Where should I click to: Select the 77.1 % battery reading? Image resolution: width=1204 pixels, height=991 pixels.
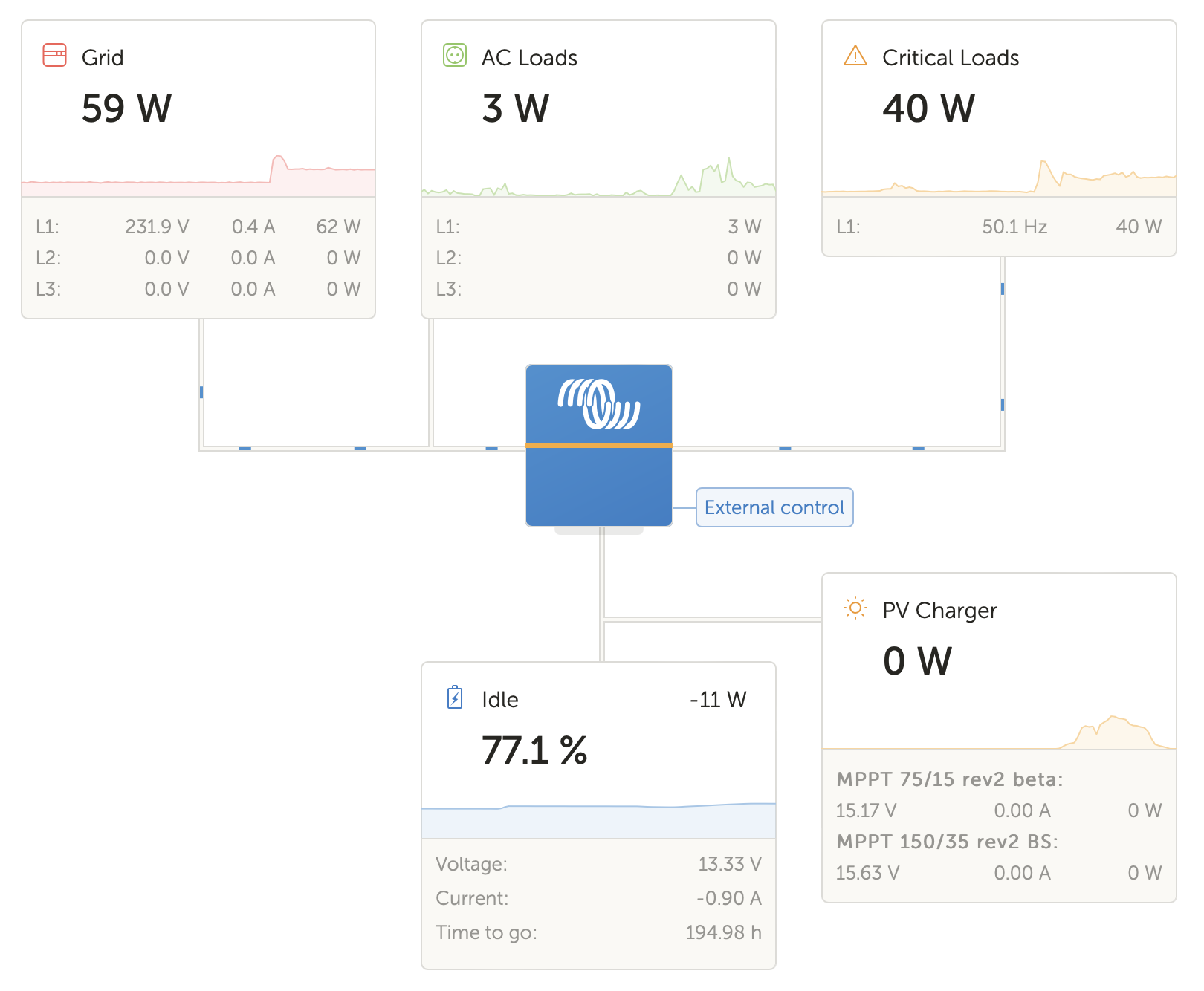[x=534, y=750]
